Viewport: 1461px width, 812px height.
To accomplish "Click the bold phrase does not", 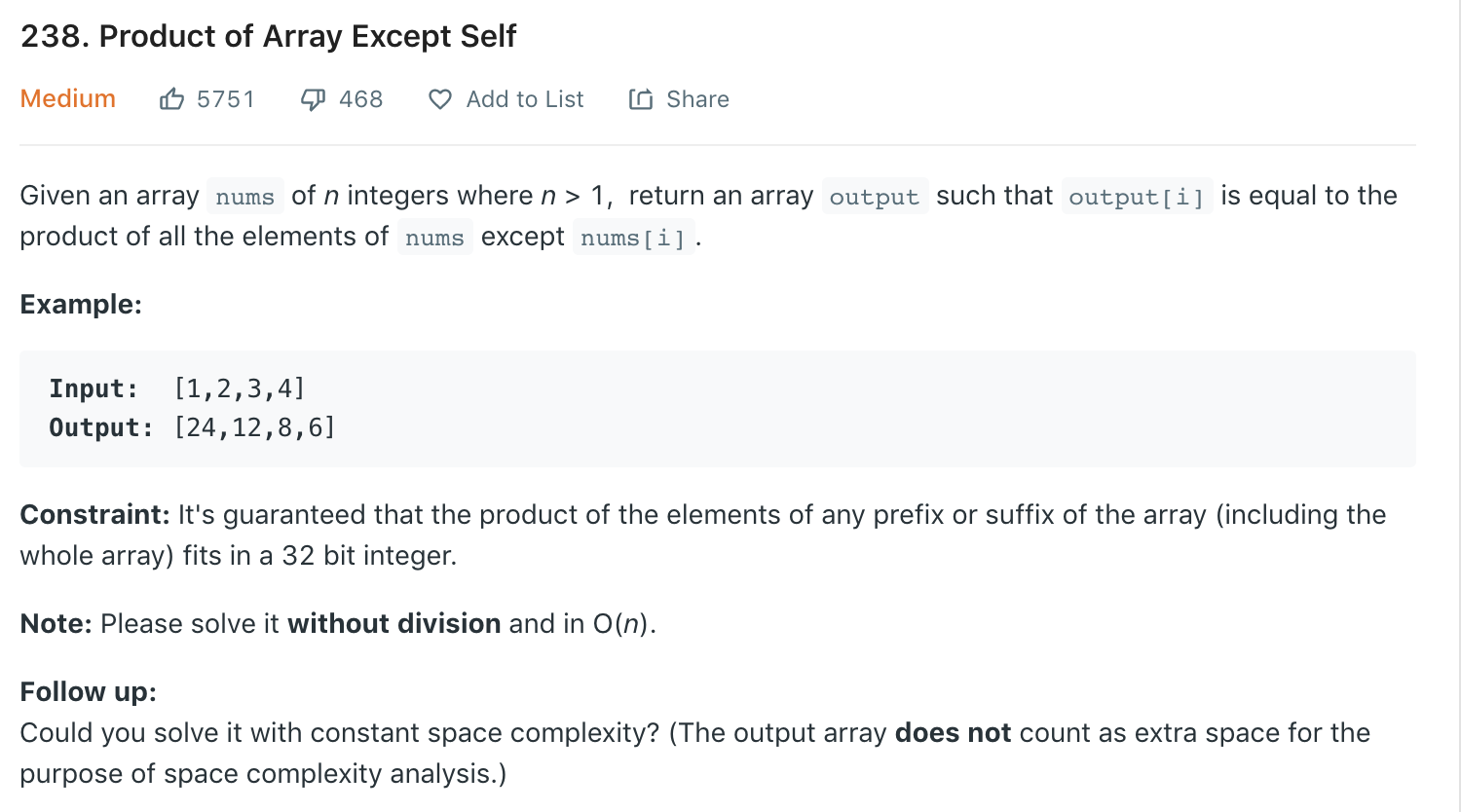I will pos(953,732).
